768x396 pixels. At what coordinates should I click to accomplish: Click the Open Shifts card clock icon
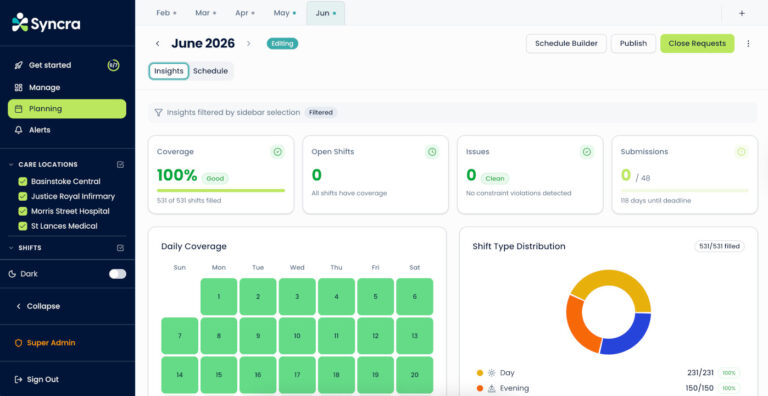[x=432, y=152]
